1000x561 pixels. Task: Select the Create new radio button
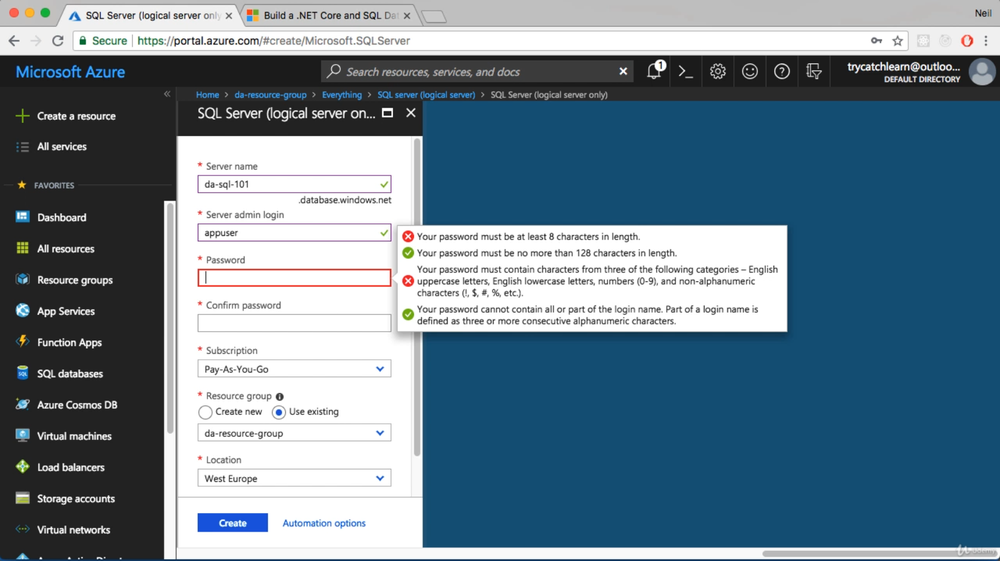pyautogui.click(x=205, y=412)
